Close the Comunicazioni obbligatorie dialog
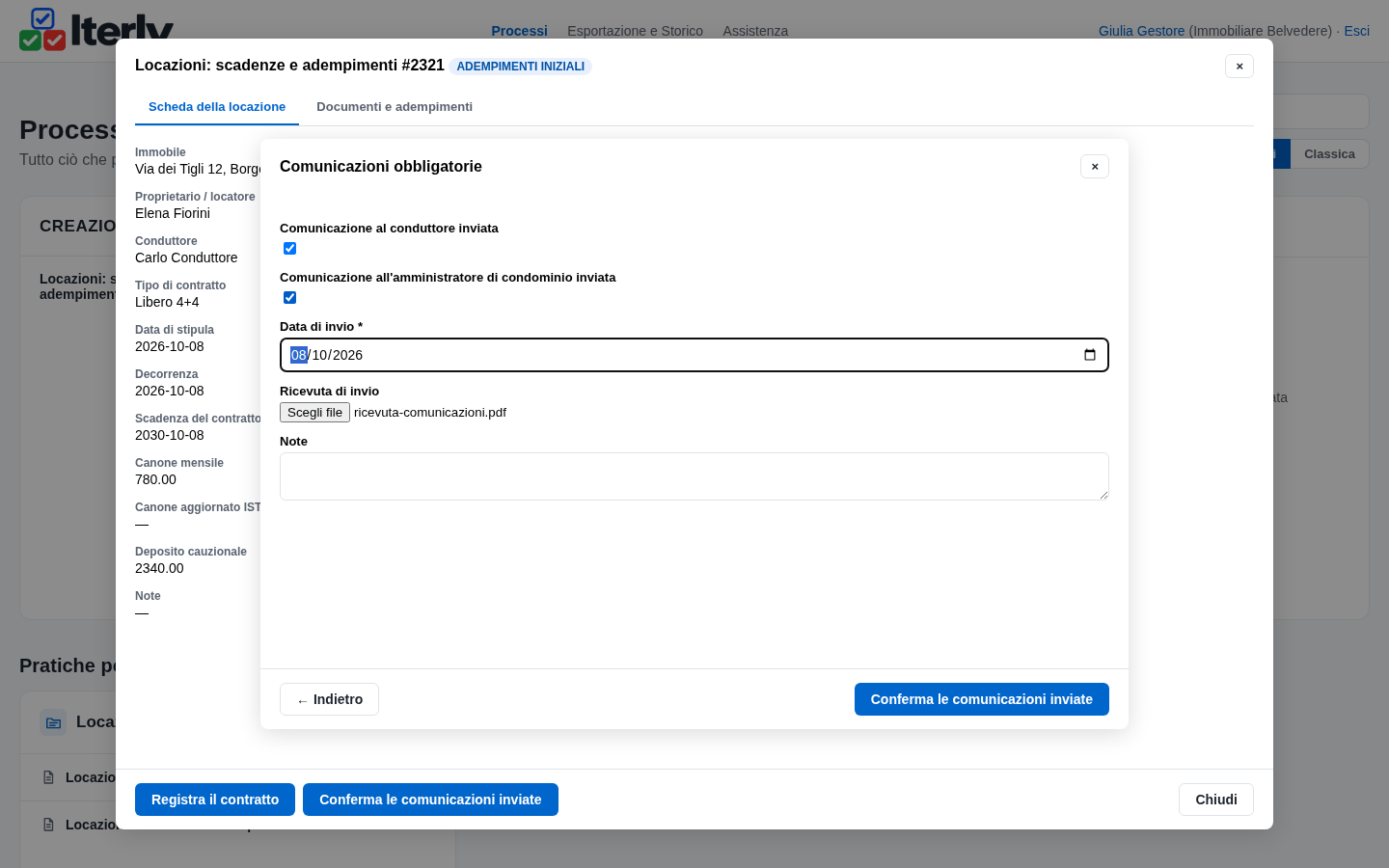 1095,167
